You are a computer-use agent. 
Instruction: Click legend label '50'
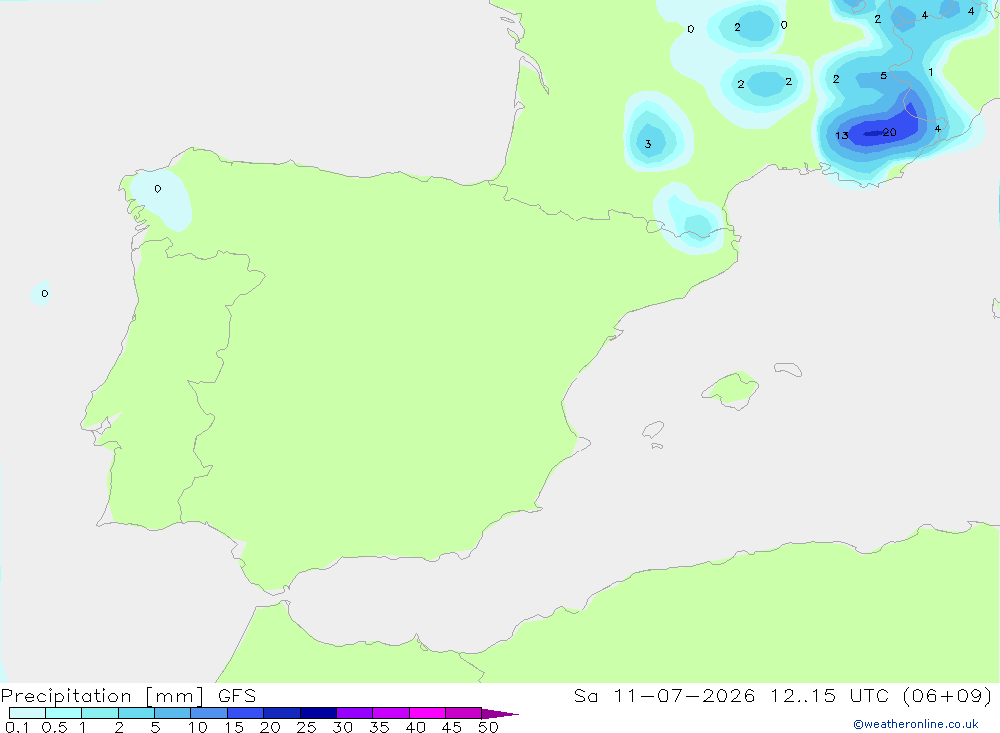pos(489,727)
